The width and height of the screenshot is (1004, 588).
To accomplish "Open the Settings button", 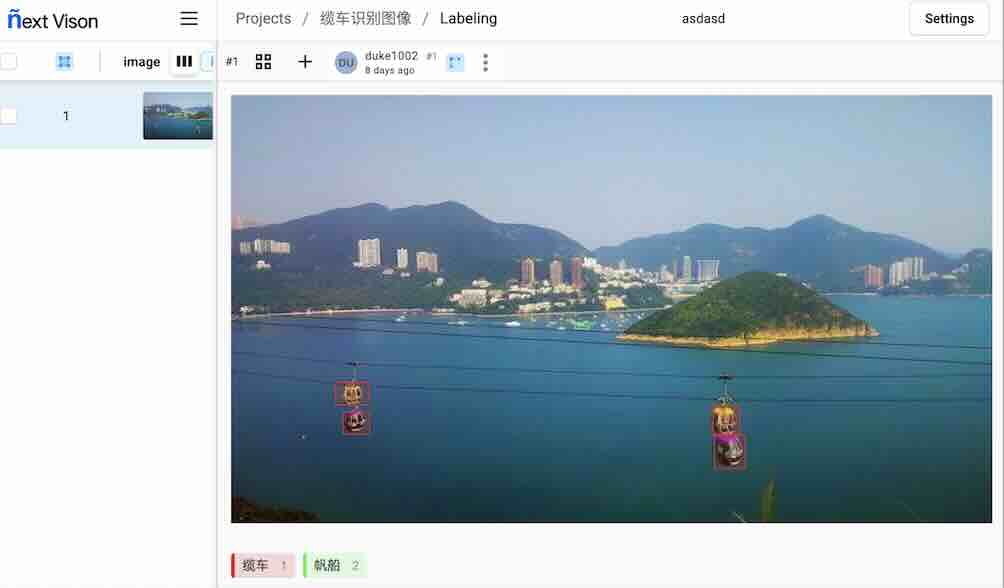I will pyautogui.click(x=949, y=19).
